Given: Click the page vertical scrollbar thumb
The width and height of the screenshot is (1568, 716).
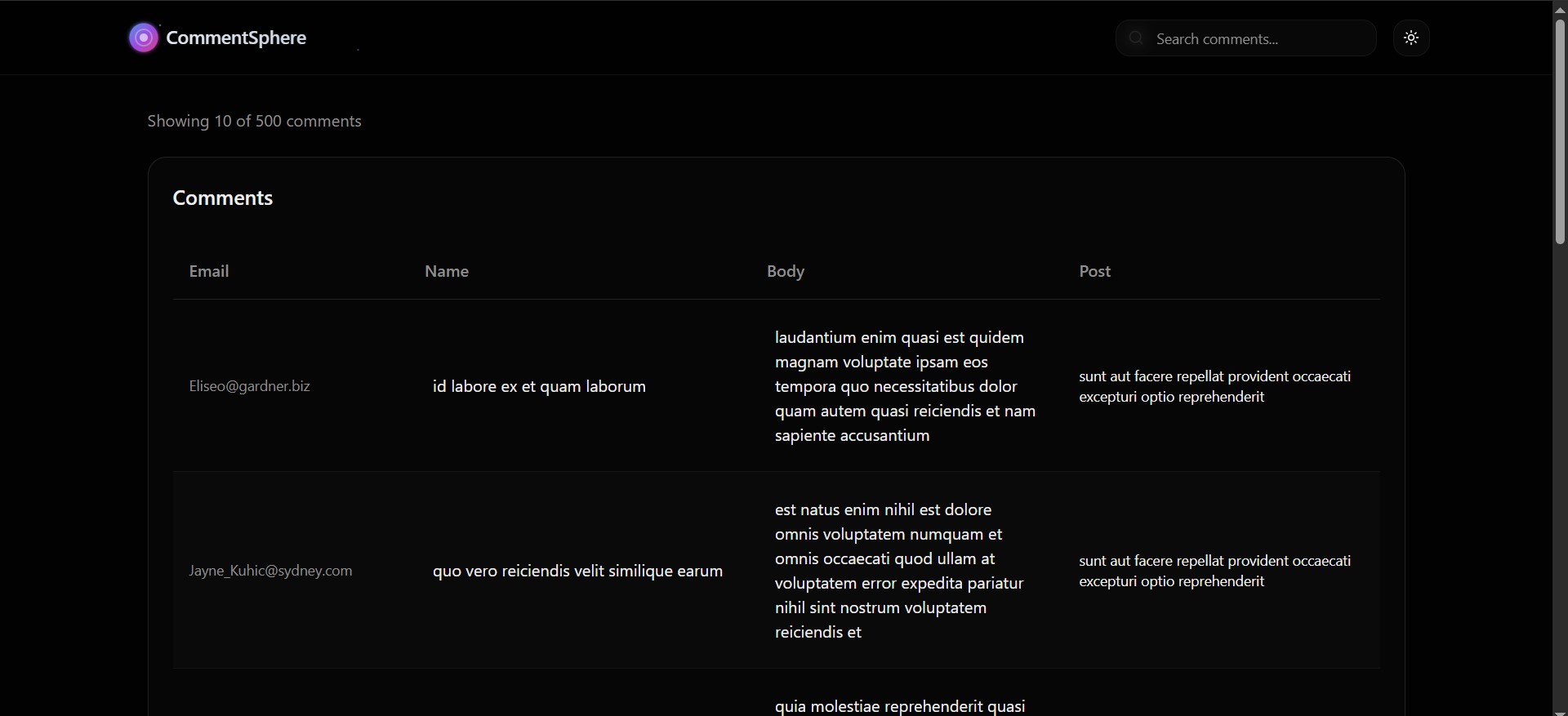Looking at the screenshot, I should pos(1560,131).
